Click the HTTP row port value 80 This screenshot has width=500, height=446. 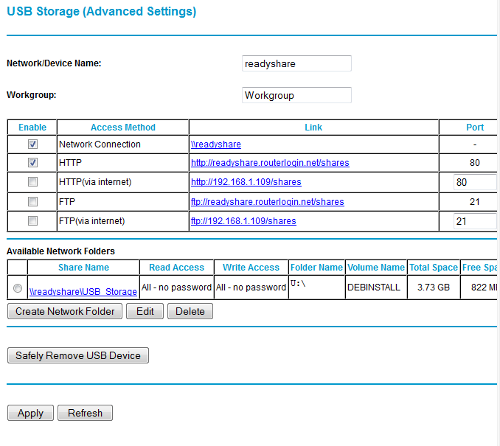[475, 163]
